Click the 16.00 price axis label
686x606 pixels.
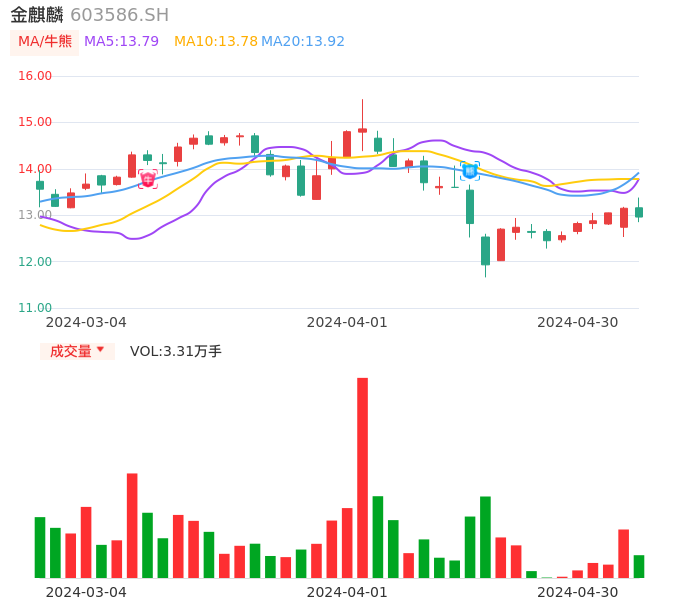point(35,76)
